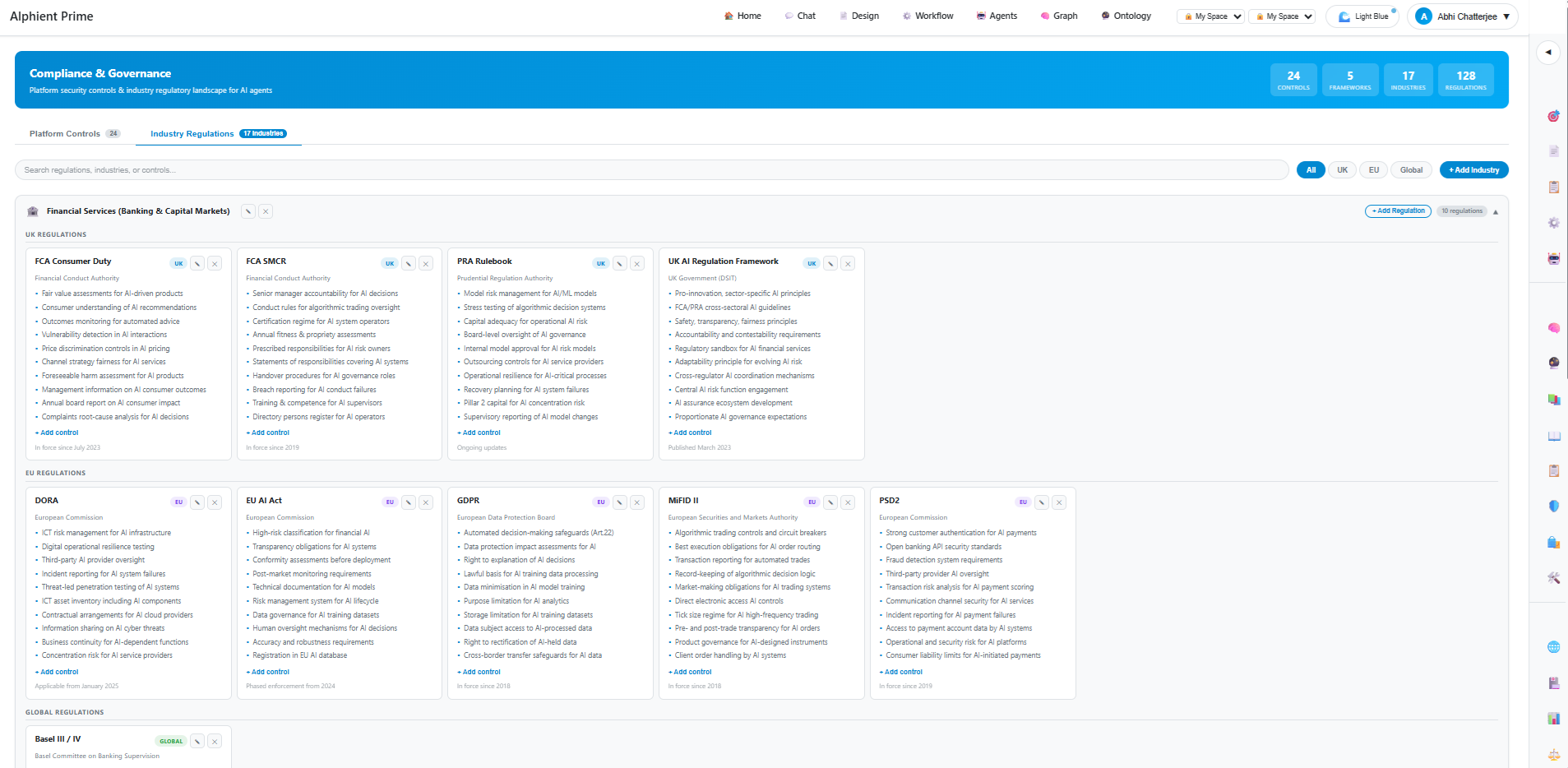The image size is (1568, 768).
Task: Open the Design page
Action: 859,16
